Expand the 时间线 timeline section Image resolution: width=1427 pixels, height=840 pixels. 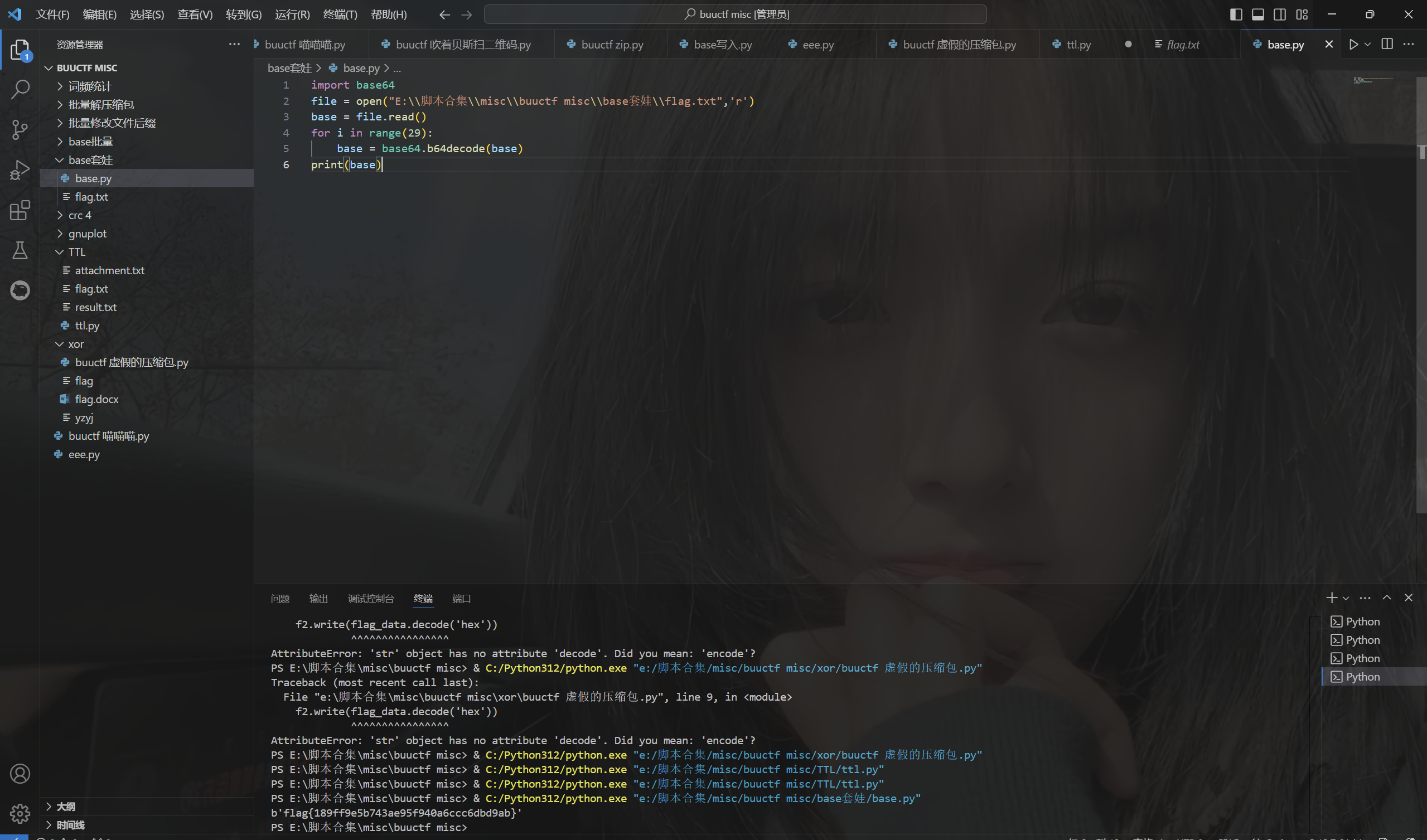click(x=147, y=825)
